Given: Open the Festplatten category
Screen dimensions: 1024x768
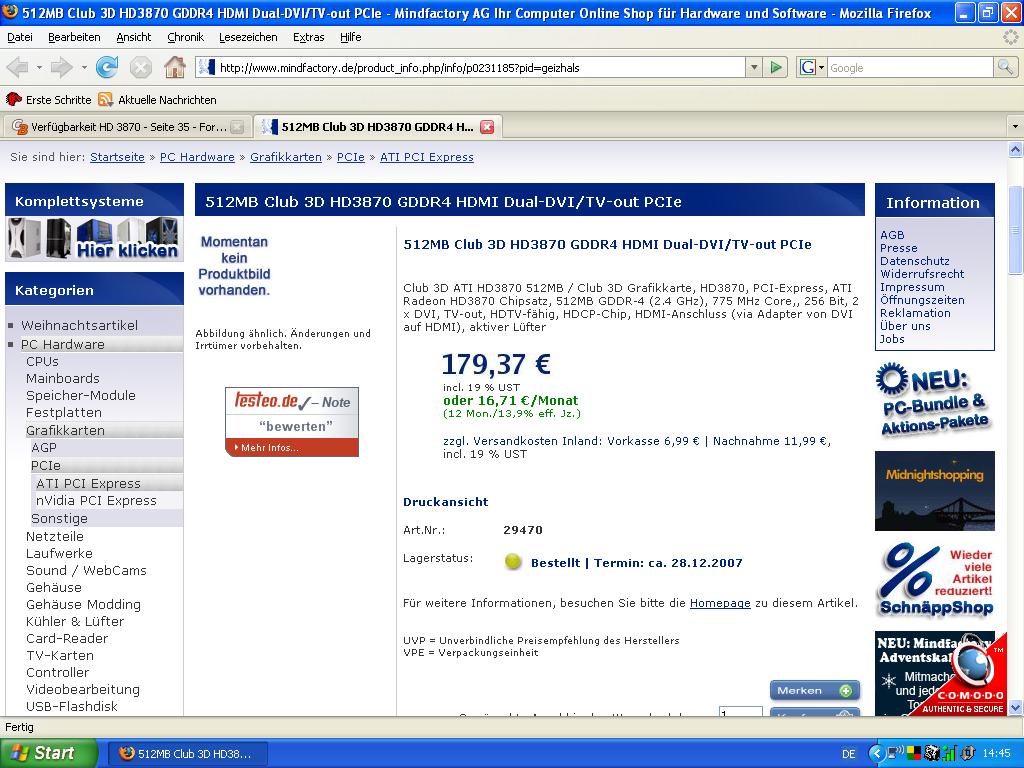Looking at the screenshot, I should pyautogui.click(x=64, y=412).
